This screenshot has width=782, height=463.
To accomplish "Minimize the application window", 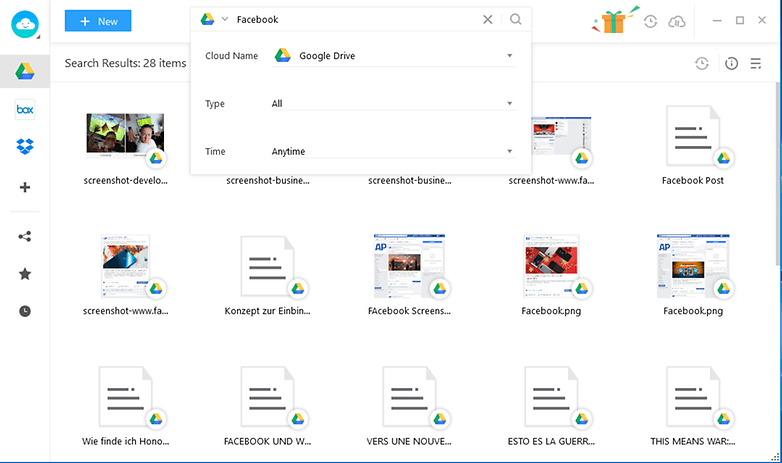I will pyautogui.click(x=717, y=20).
